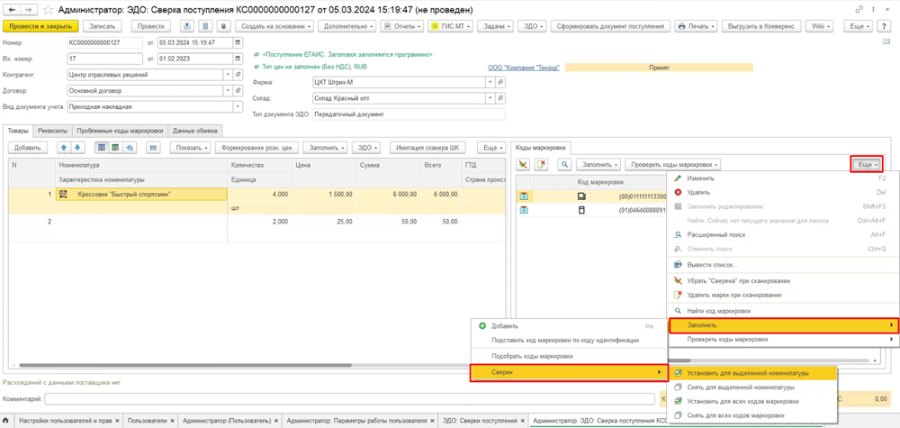Open ЭДО: Сверки поступления bottom tab
The image size is (900, 428).
(482, 421)
